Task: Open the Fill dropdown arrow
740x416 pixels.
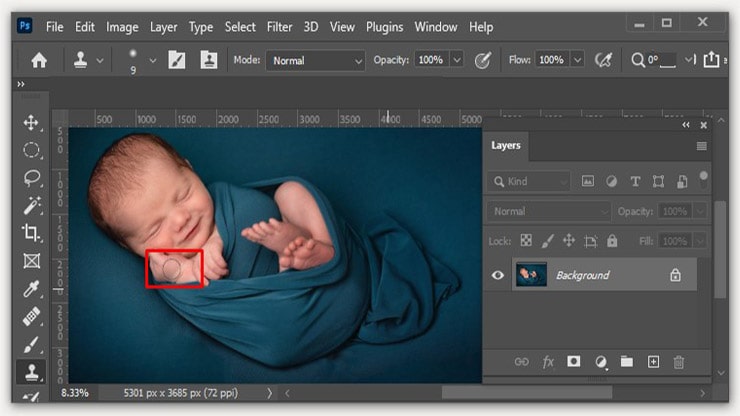Action: click(x=700, y=241)
